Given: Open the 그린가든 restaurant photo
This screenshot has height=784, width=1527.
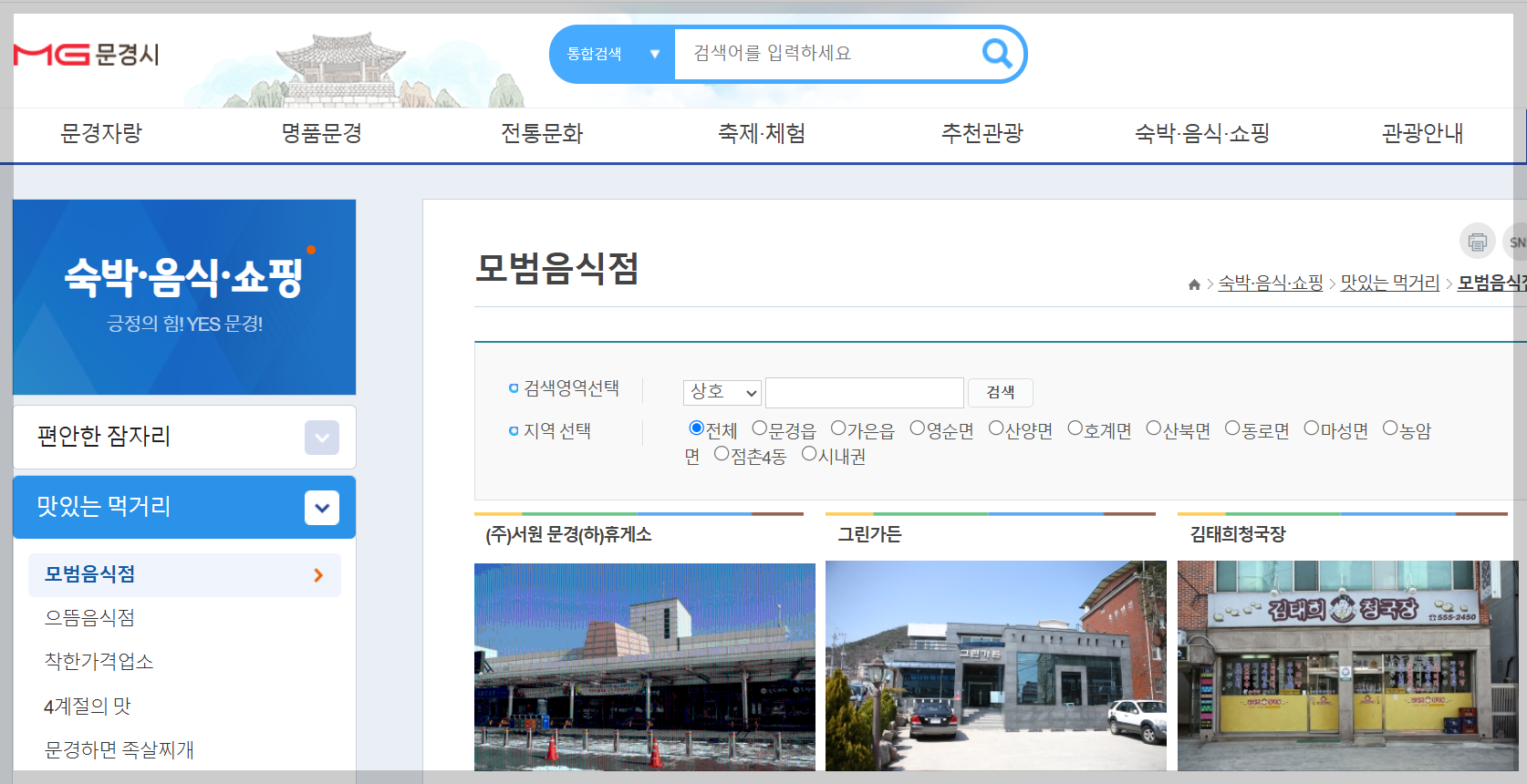Looking at the screenshot, I should (x=996, y=665).
